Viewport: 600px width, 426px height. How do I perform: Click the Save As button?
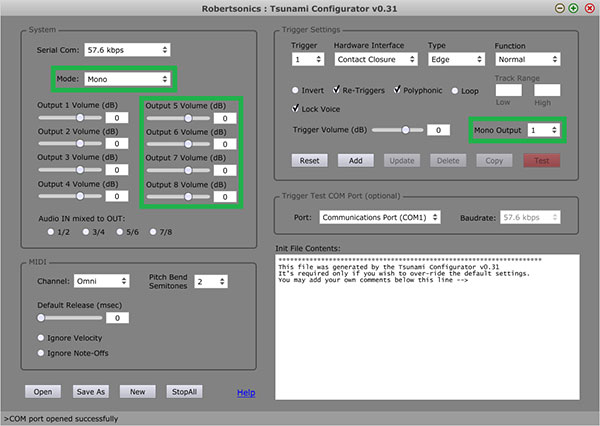(91, 392)
